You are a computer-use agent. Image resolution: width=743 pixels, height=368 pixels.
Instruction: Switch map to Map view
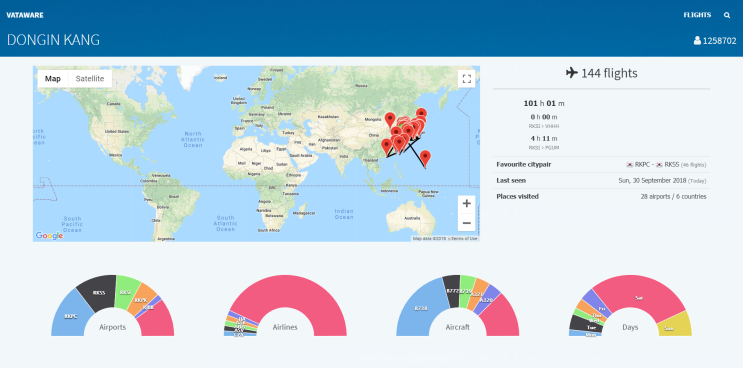coord(53,79)
